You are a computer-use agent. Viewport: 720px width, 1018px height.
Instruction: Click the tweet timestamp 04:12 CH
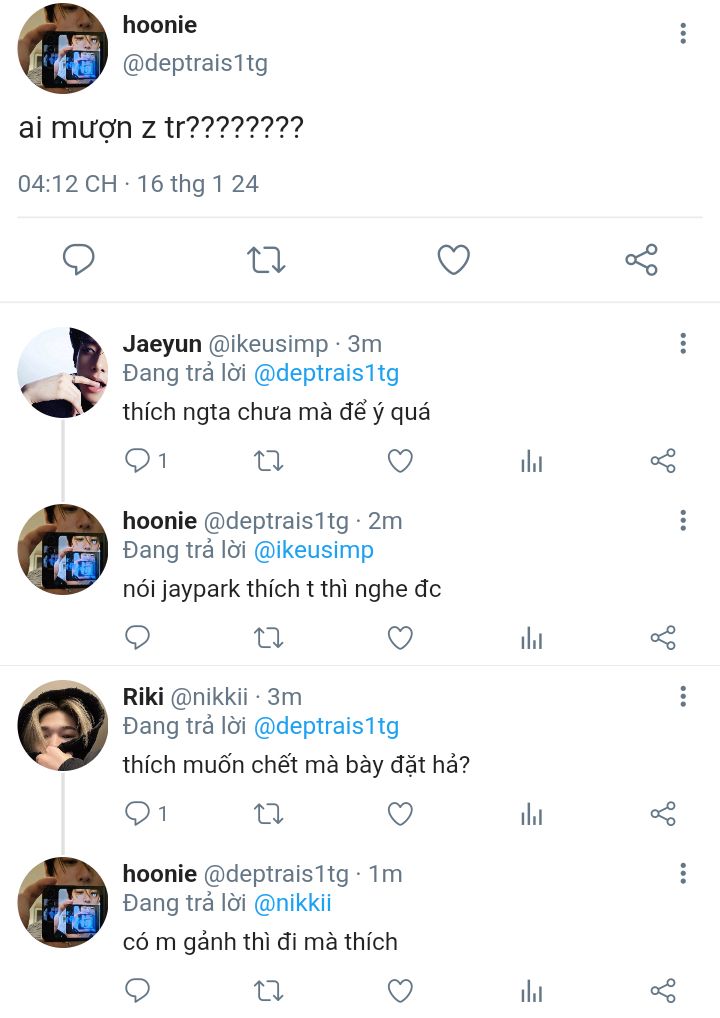[67, 184]
